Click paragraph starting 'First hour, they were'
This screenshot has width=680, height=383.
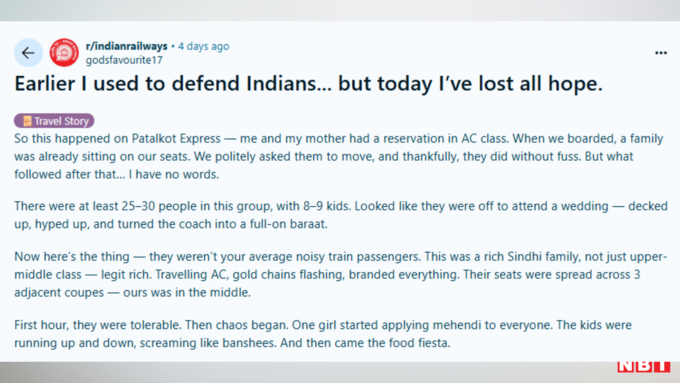[323, 334]
